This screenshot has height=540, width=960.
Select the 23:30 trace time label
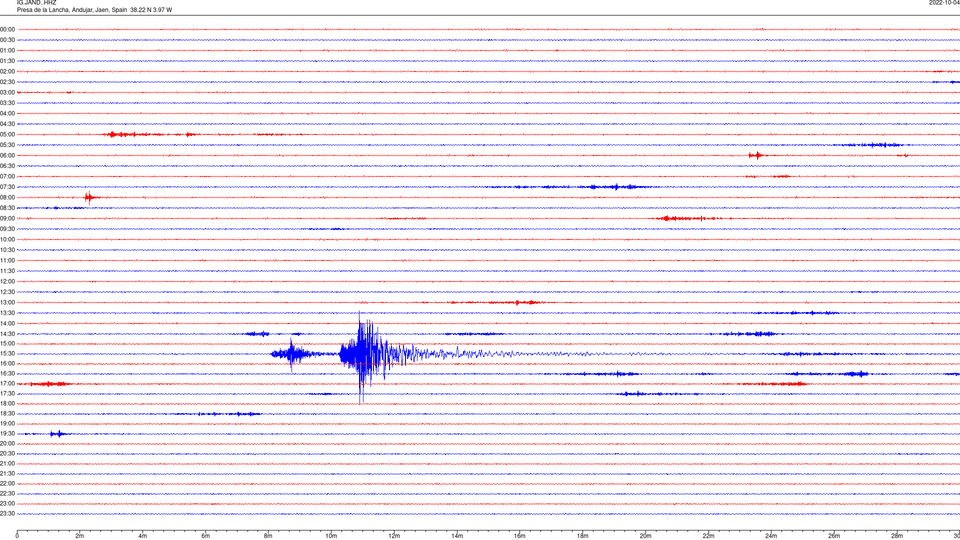point(7,514)
